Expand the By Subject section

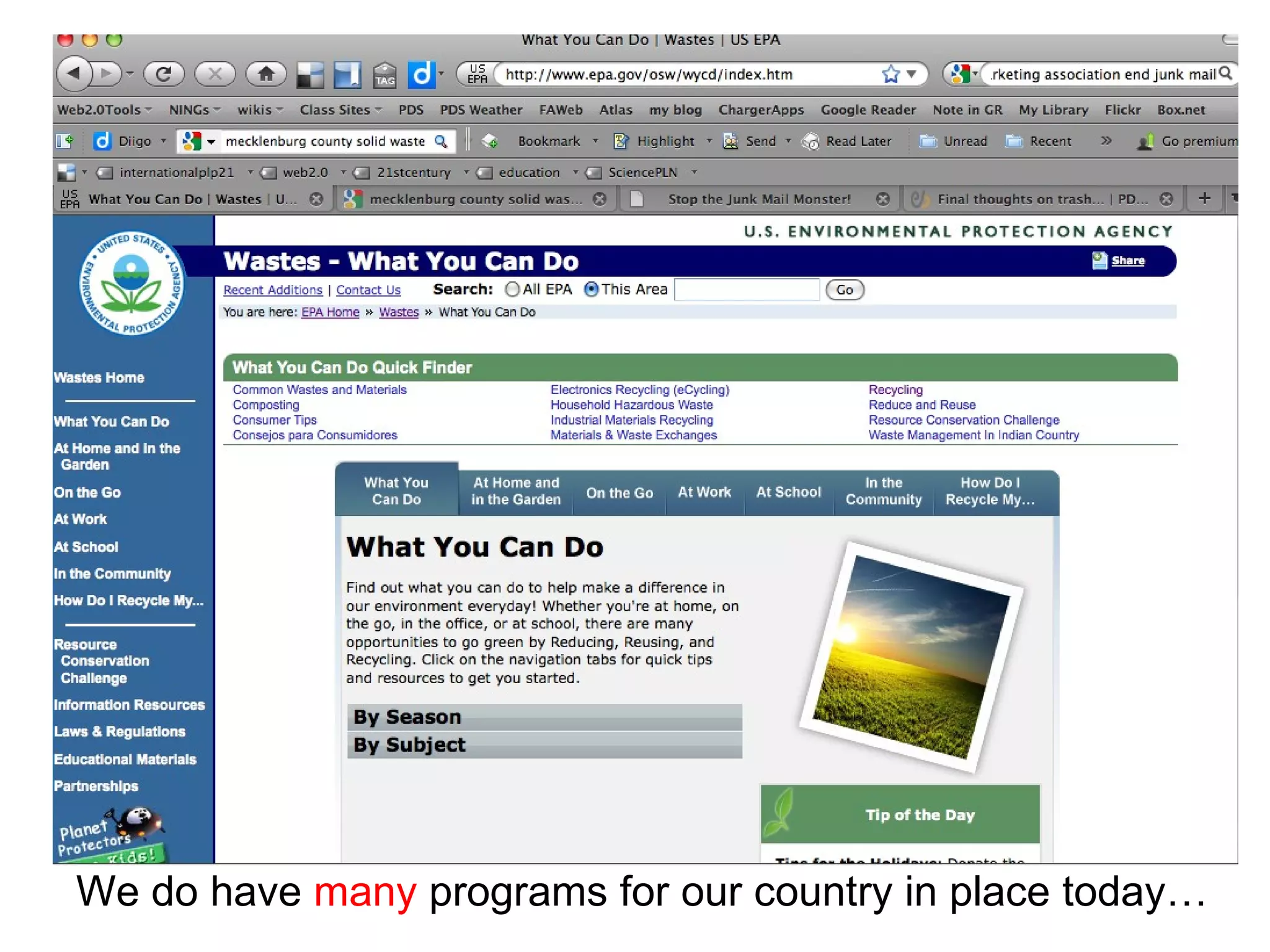[544, 745]
